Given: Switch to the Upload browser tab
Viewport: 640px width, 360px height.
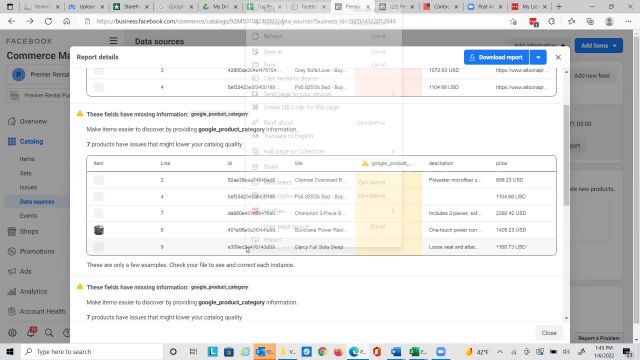Looking at the screenshot, I should click(x=87, y=7).
